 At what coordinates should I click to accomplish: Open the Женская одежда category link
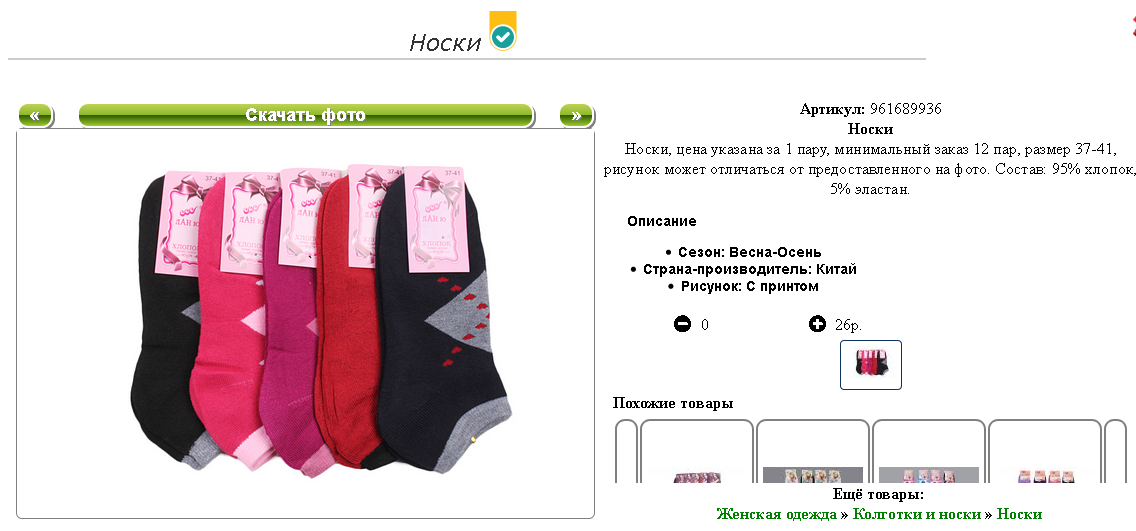[776, 514]
